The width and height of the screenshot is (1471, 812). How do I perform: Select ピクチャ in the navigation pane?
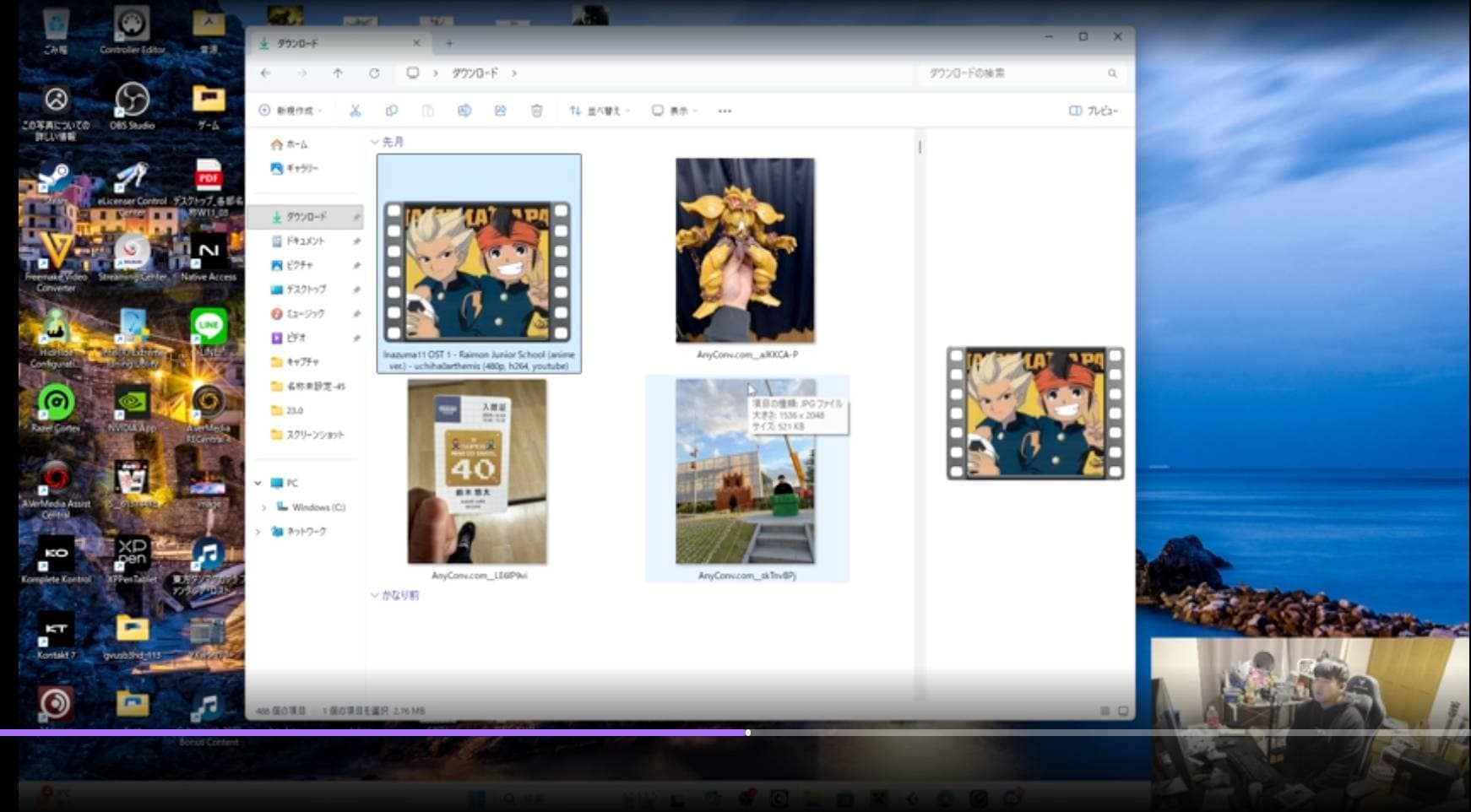[x=299, y=265]
